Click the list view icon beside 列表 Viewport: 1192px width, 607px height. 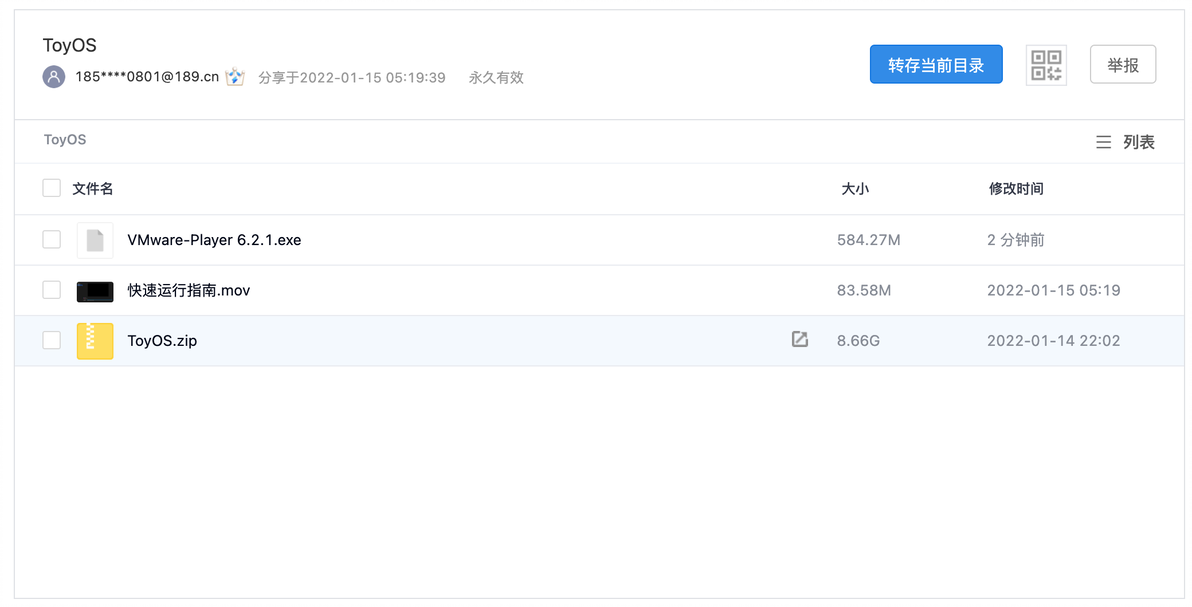coord(1104,143)
